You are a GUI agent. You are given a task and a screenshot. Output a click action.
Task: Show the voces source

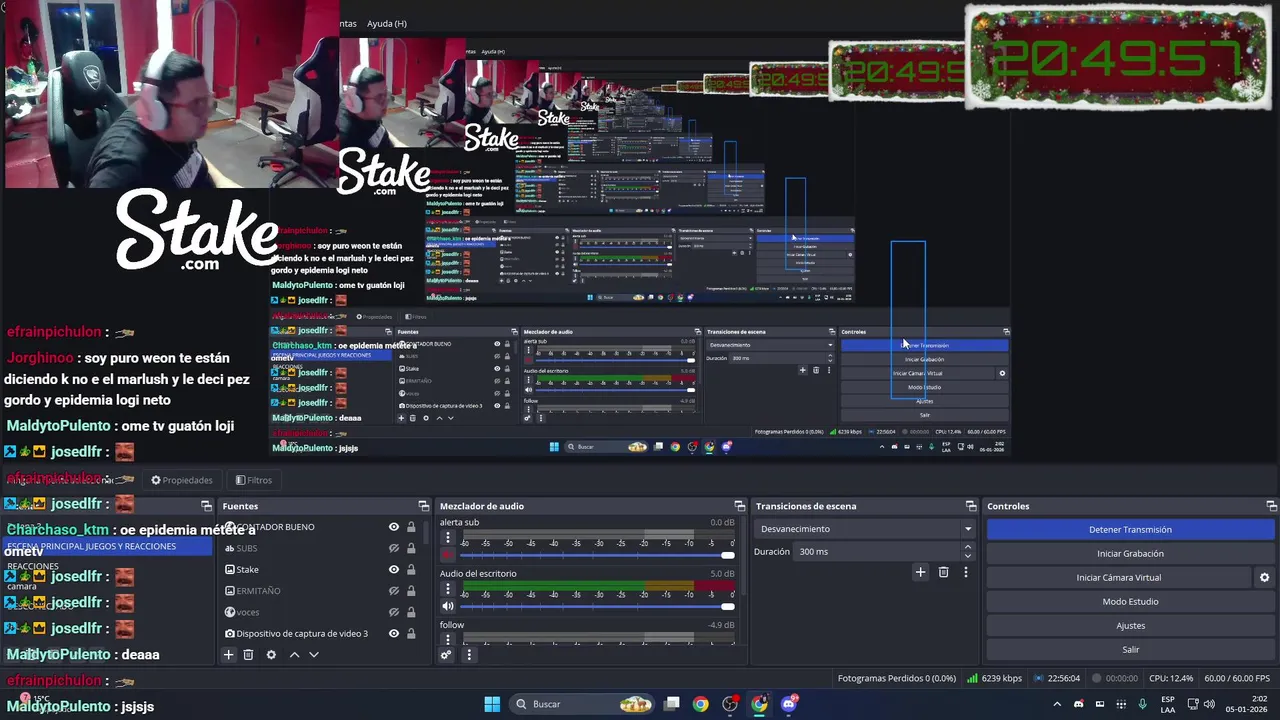click(x=394, y=612)
